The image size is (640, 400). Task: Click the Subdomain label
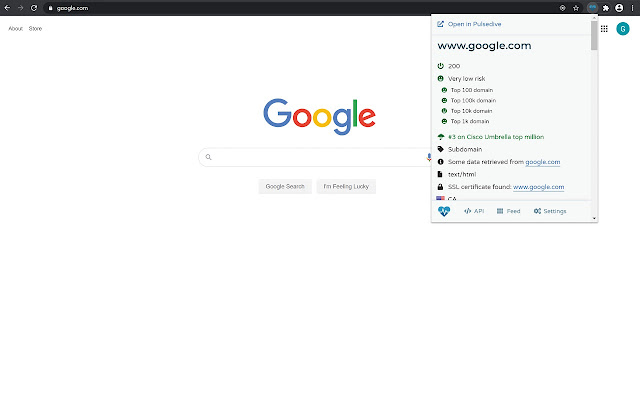[x=465, y=149]
